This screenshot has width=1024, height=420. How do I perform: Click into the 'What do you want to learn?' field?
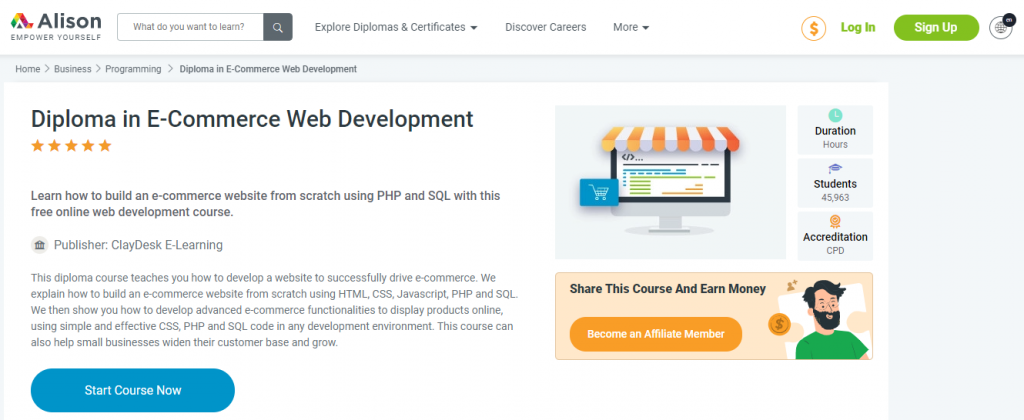pos(190,27)
